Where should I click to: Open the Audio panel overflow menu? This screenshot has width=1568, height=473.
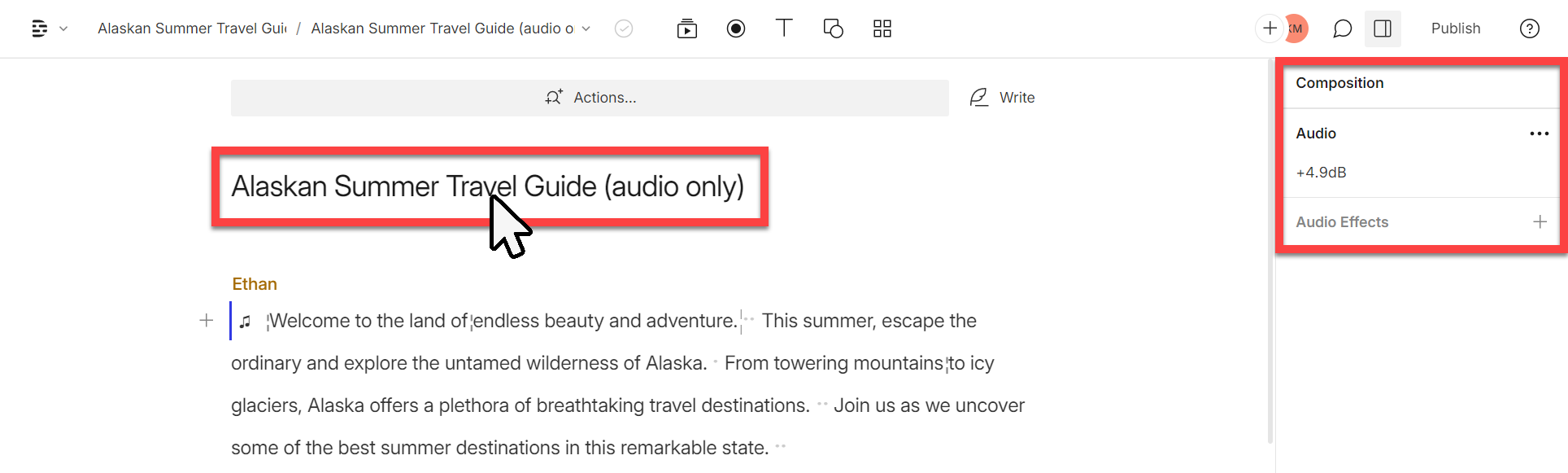(x=1540, y=134)
